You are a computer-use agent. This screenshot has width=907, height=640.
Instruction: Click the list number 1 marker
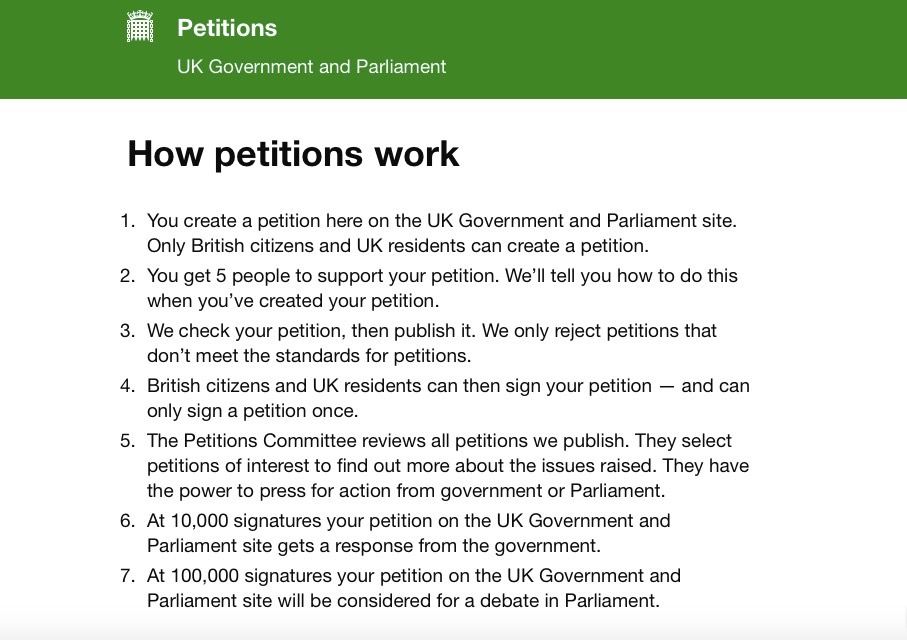[126, 221]
